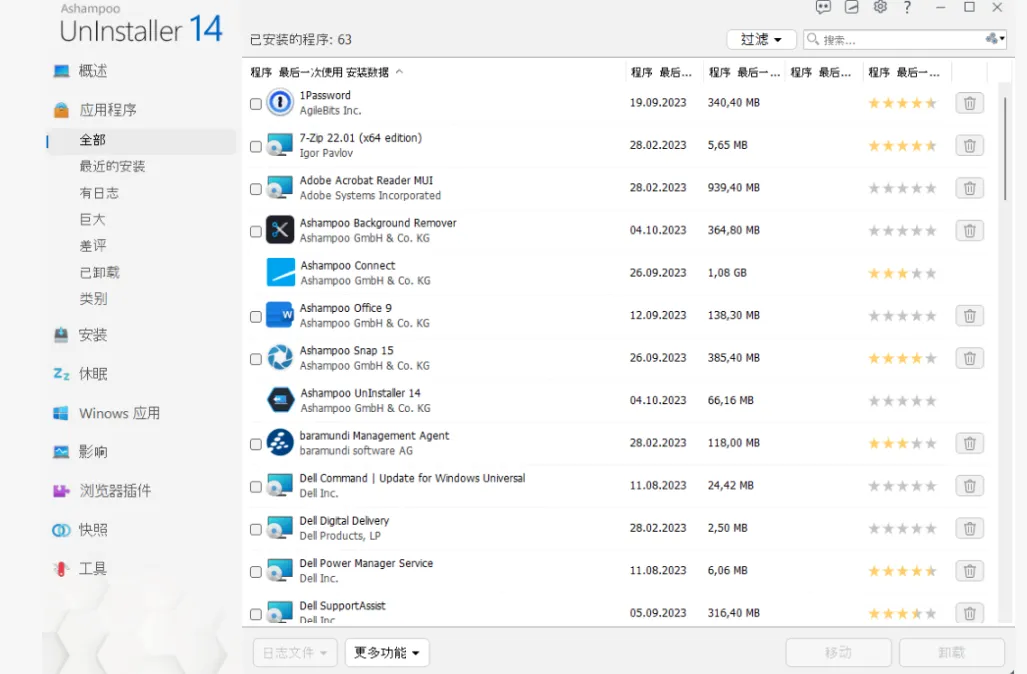Check the 1Password checkbox
Screen dimensions: 1027x674
[x=256, y=103]
